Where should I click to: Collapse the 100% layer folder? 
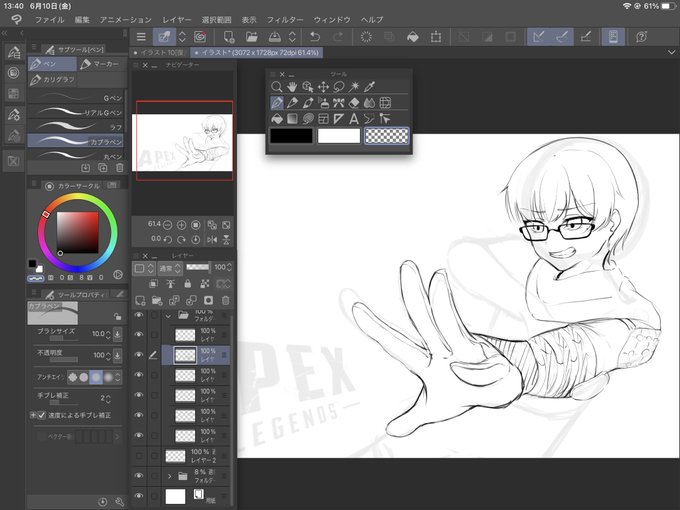point(168,316)
